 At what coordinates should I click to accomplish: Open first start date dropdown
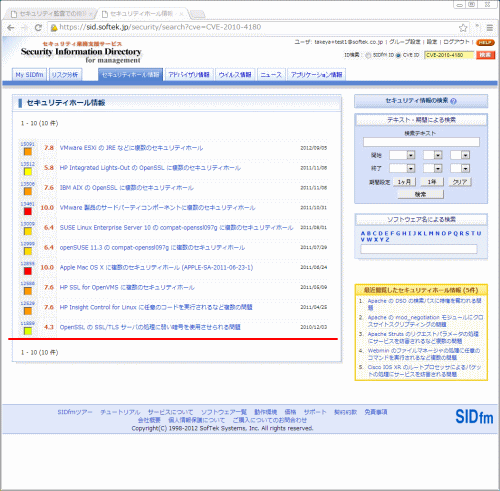click(402, 155)
